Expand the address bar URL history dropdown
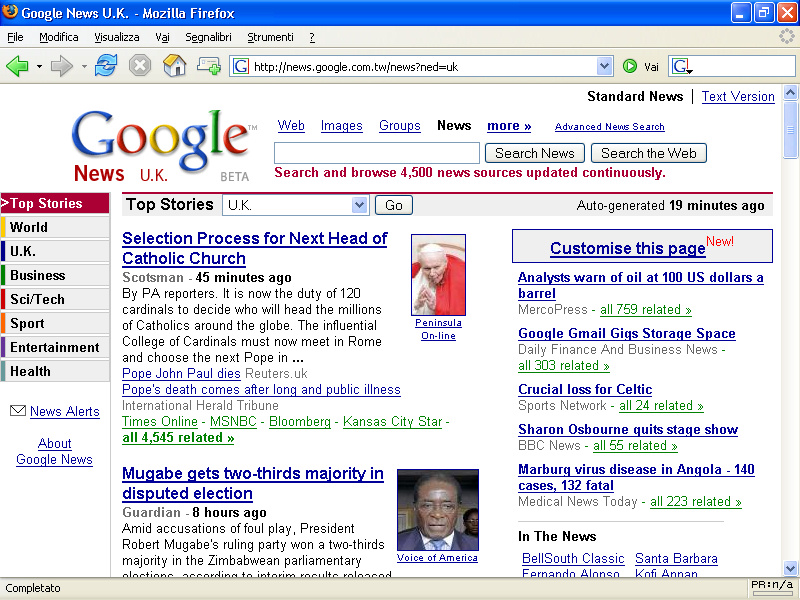This screenshot has width=800, height=600. (605, 66)
